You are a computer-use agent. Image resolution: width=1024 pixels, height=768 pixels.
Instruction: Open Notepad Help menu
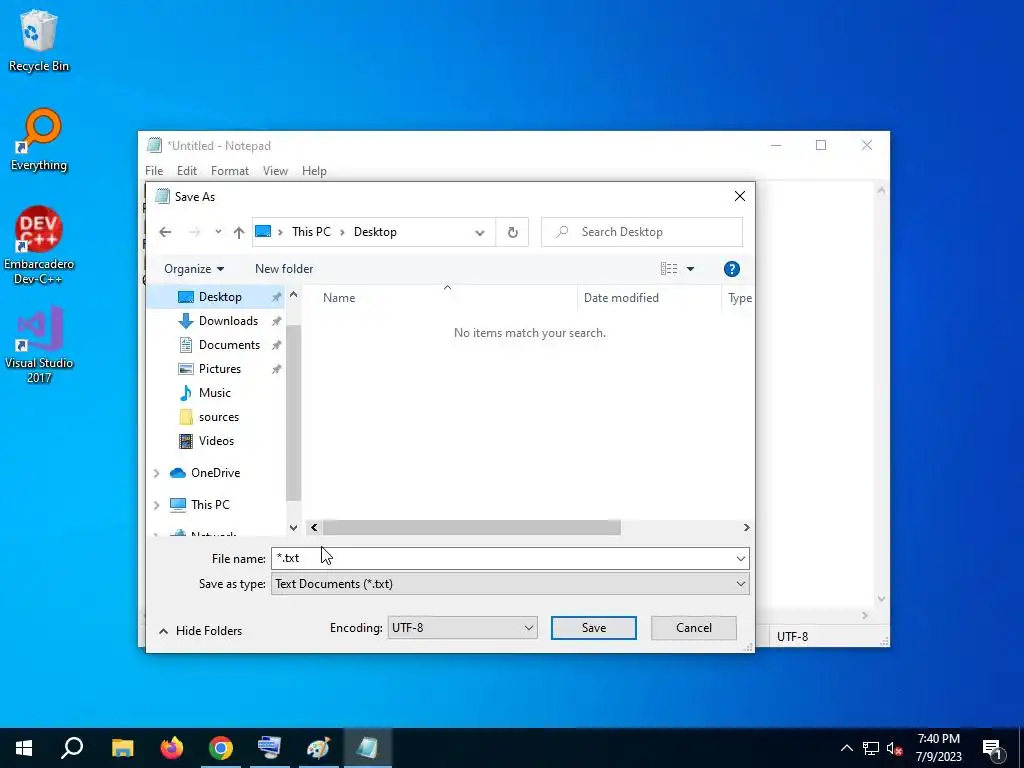[x=314, y=171]
